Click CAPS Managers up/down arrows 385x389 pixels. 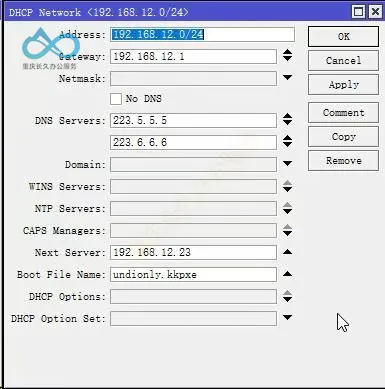pyautogui.click(x=287, y=230)
